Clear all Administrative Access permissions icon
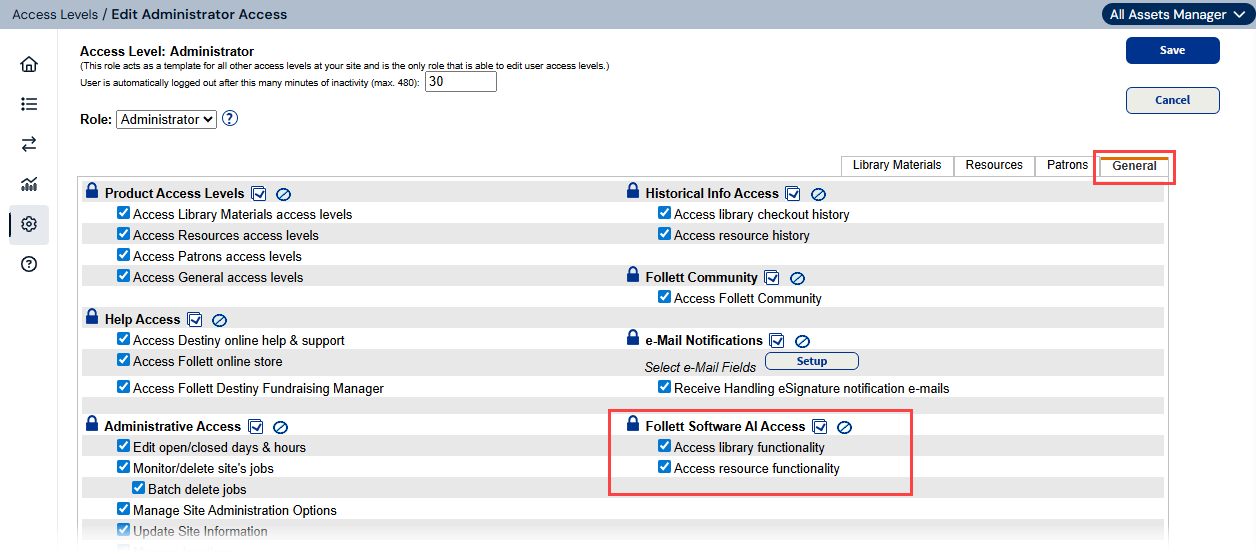 click(x=280, y=427)
